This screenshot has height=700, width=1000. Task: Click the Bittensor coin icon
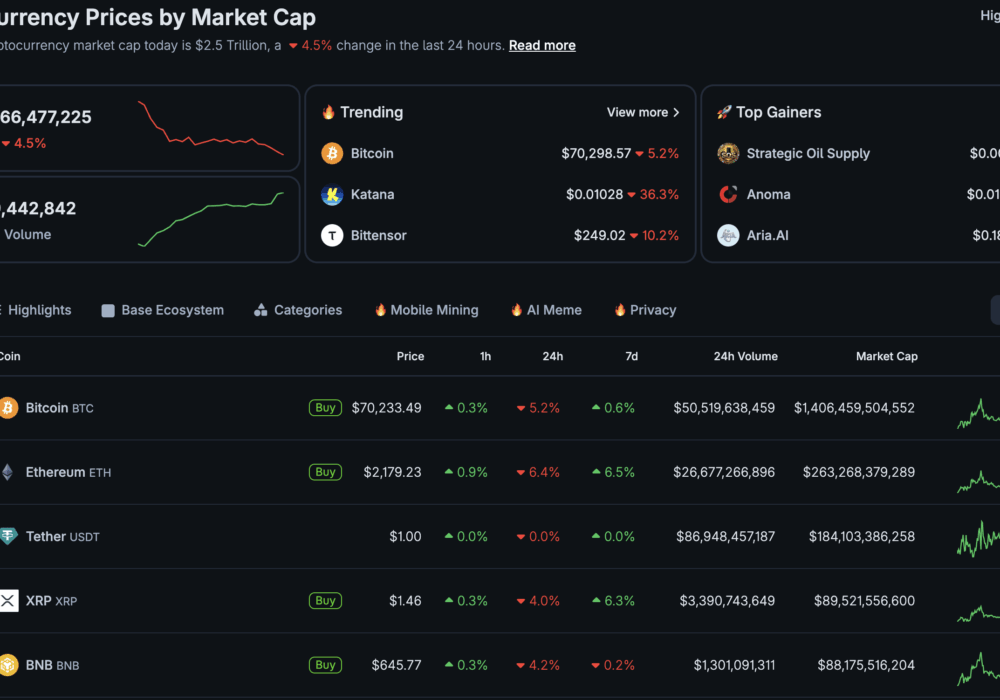332,236
